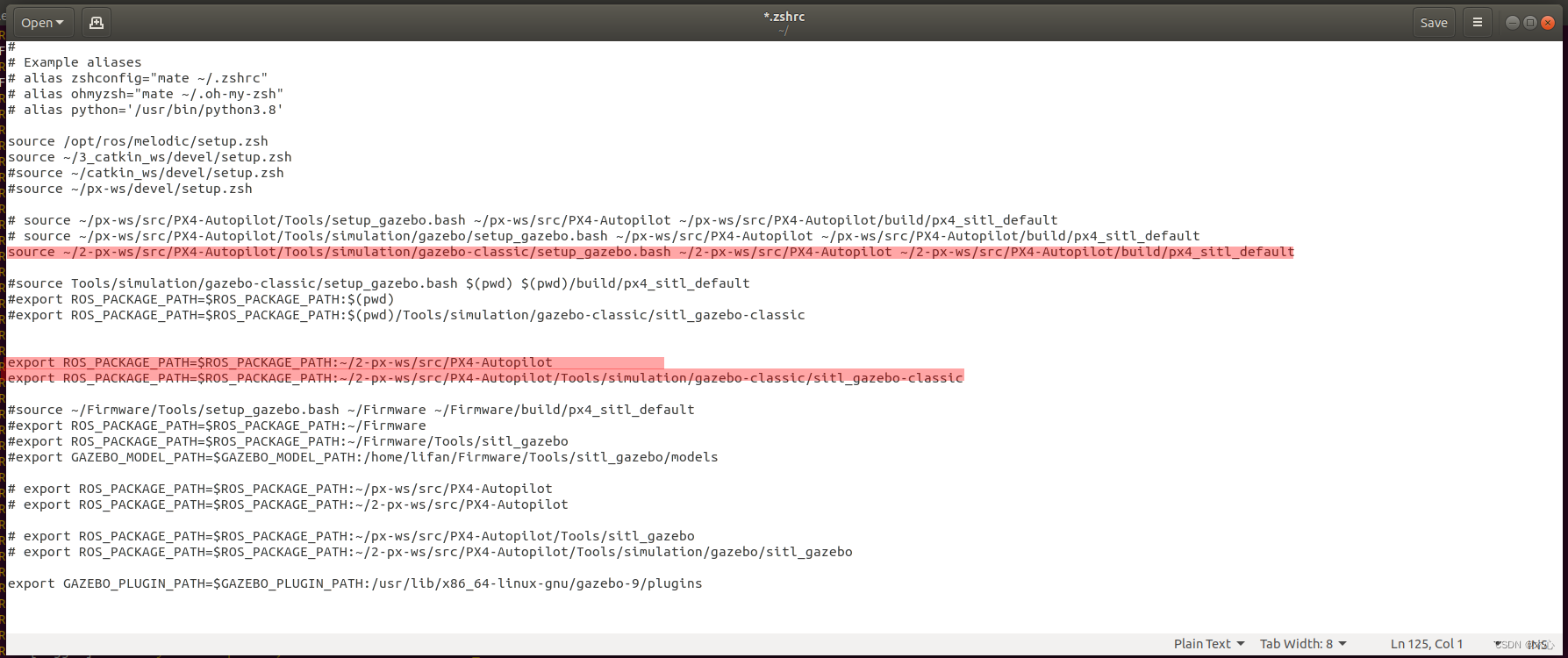The width and height of the screenshot is (1568, 658).
Task: Click highlighted export line ending in PX4-Autopilot
Action: (x=280, y=362)
